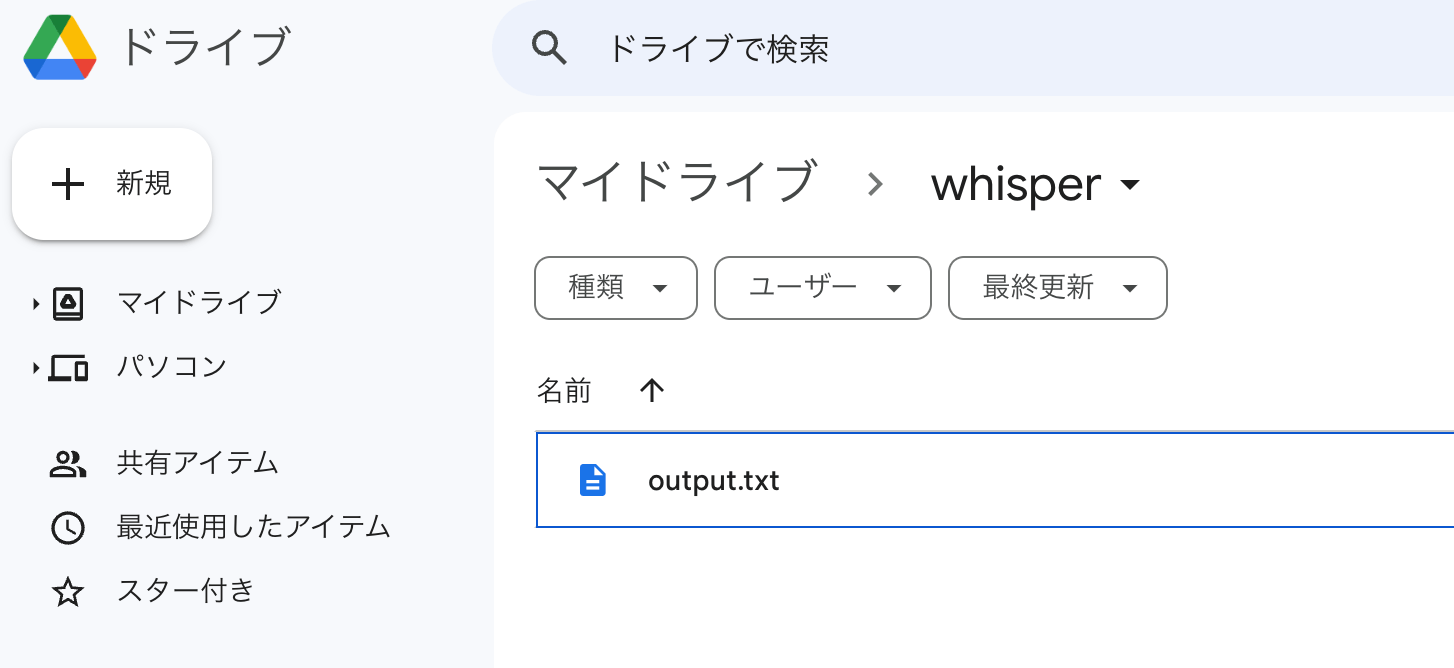Click the search magnifier icon

pos(550,47)
